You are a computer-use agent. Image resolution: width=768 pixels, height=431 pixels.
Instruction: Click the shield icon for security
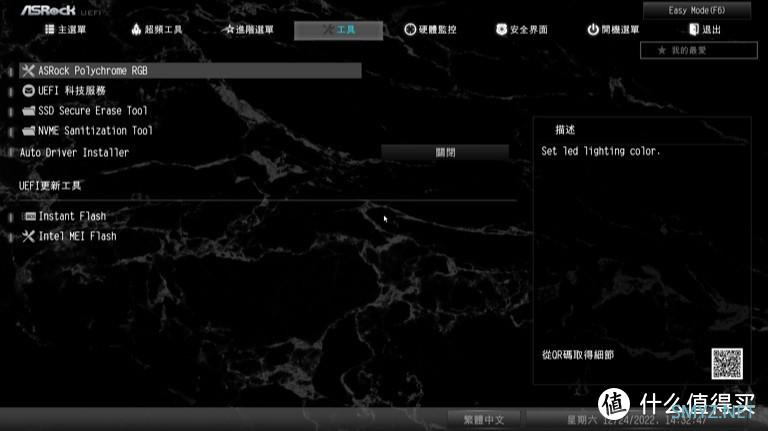[x=501, y=30]
